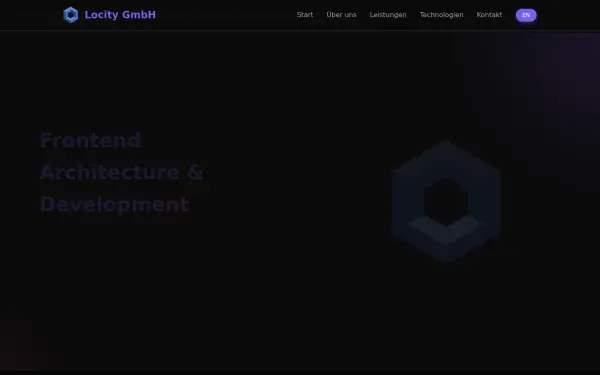The image size is (600, 375).
Task: Go to the Start menu item
Action: pyautogui.click(x=305, y=15)
